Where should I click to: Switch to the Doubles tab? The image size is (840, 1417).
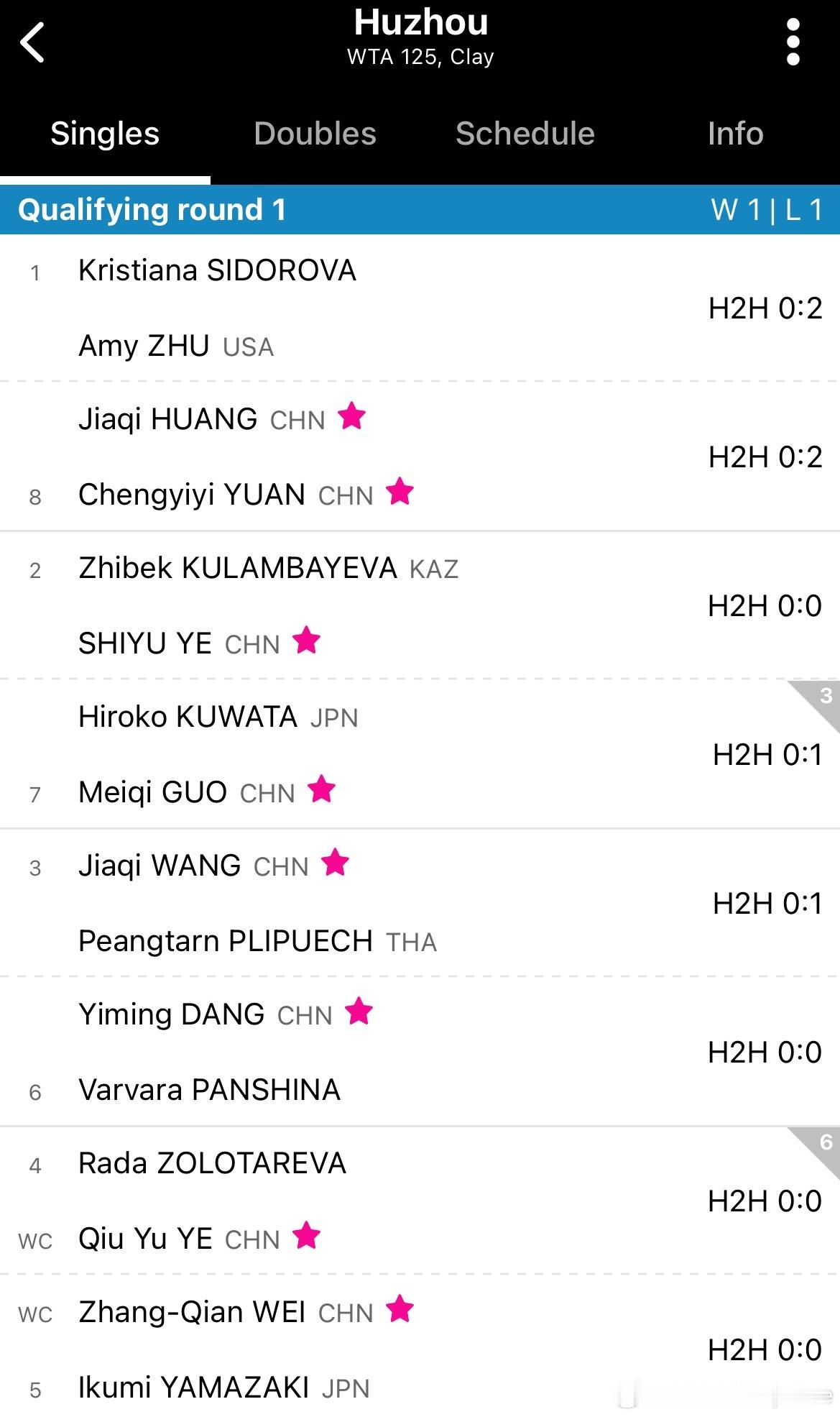(x=315, y=134)
